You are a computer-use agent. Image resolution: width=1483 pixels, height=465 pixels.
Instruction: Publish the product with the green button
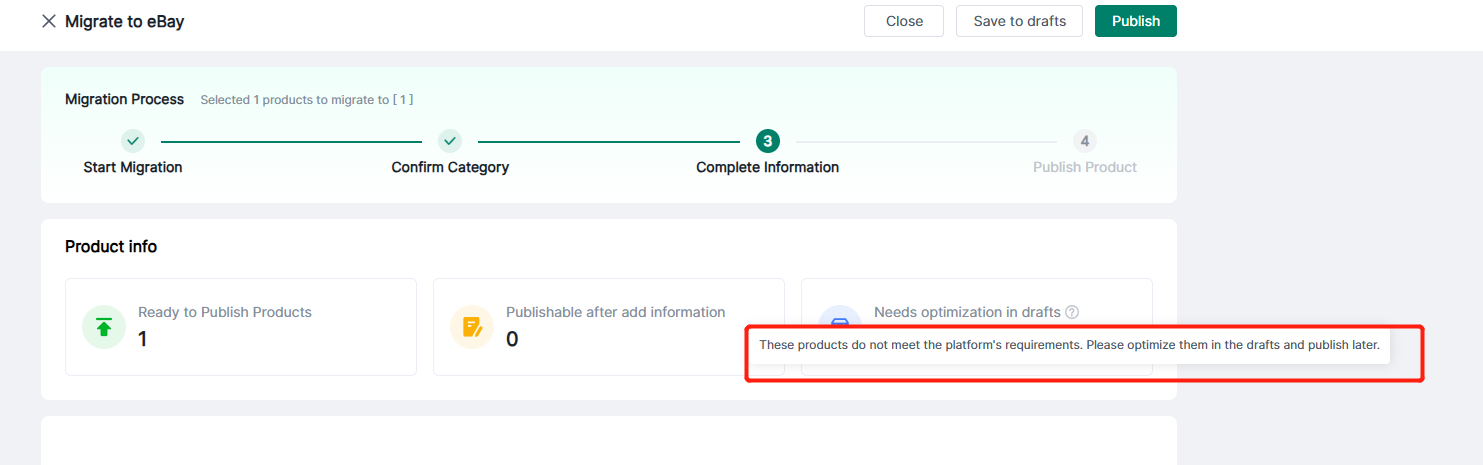pyautogui.click(x=1135, y=21)
